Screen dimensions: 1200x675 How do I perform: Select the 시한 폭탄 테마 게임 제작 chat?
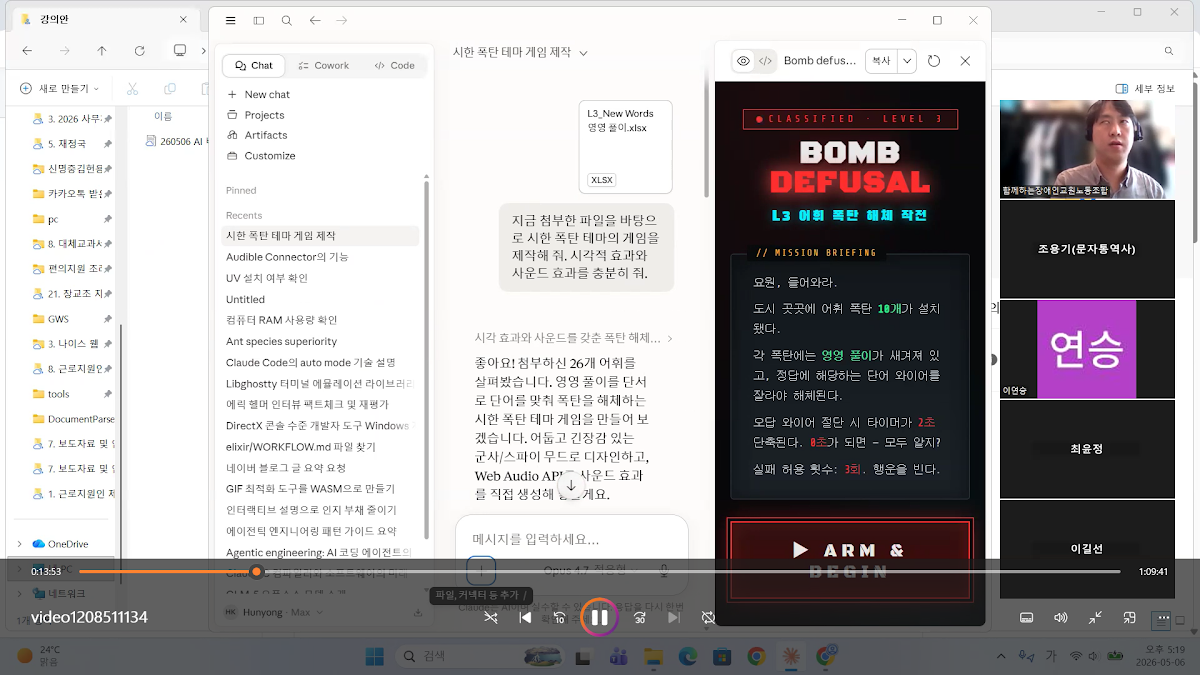[x=320, y=236]
